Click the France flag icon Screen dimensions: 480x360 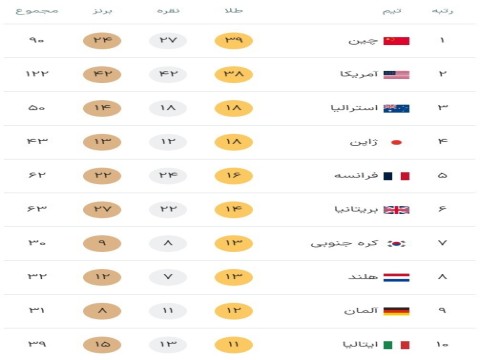[x=396, y=176]
